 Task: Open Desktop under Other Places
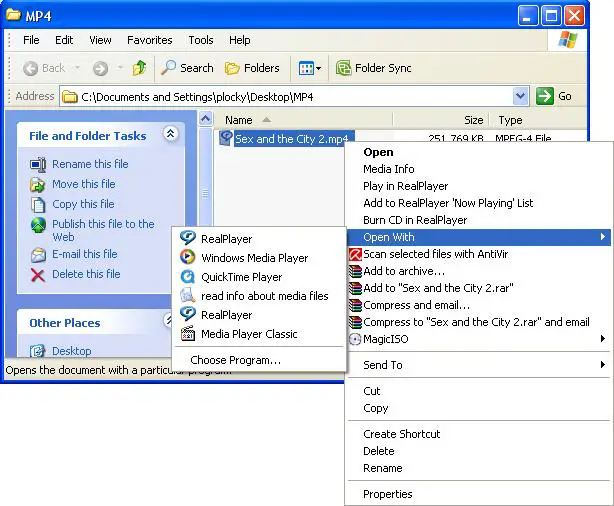click(71, 351)
